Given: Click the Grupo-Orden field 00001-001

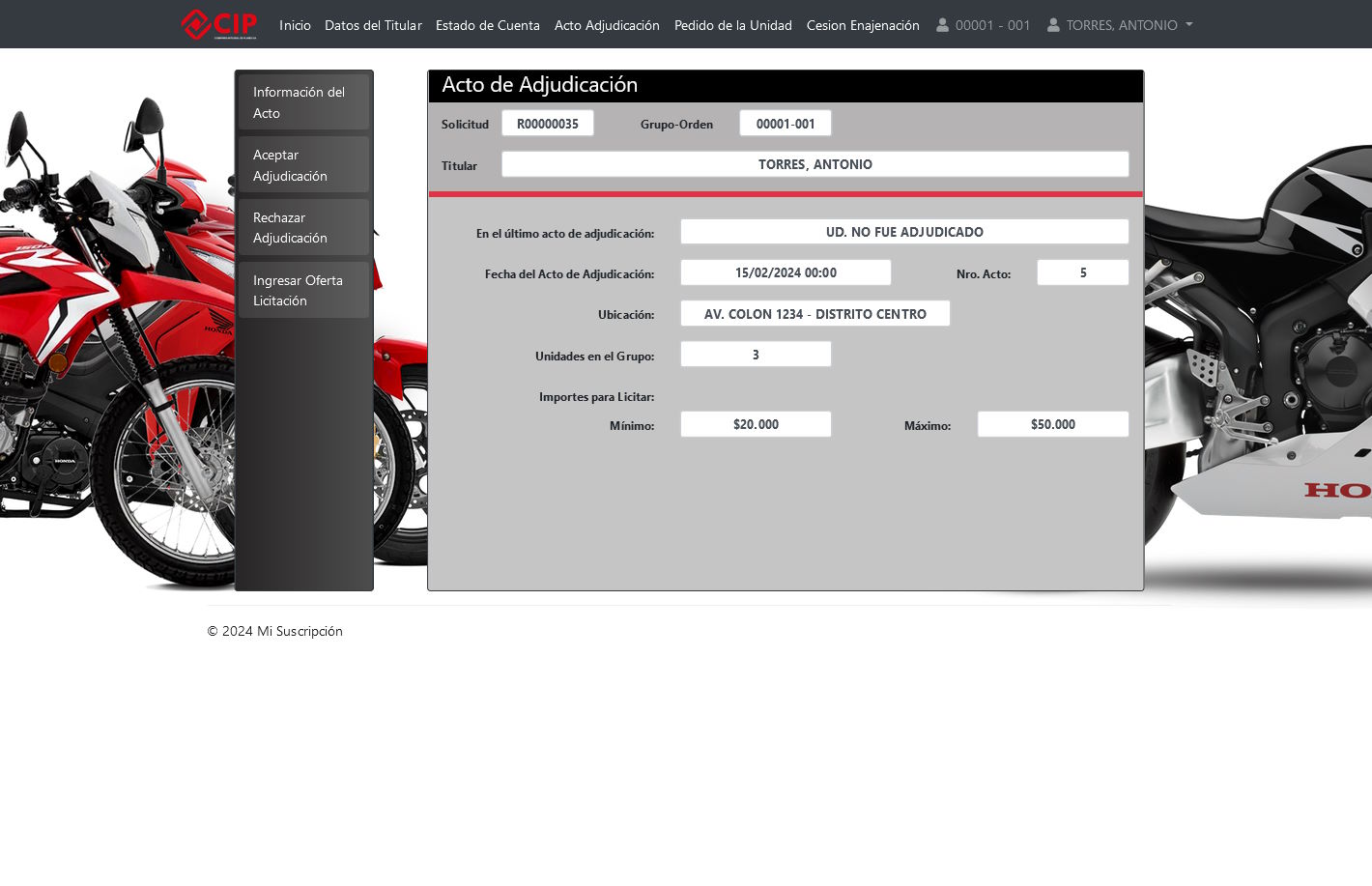Looking at the screenshot, I should click(785, 124).
